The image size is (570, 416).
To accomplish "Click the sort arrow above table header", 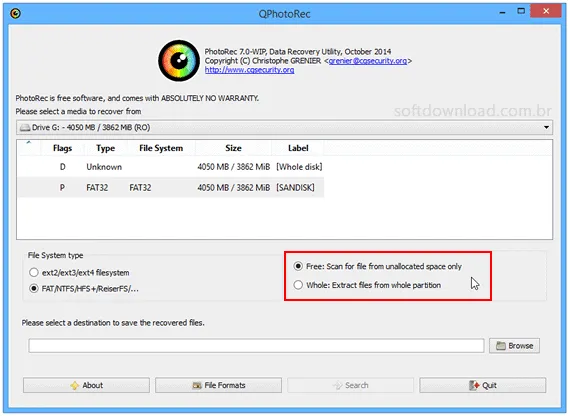I will [x=29, y=142].
